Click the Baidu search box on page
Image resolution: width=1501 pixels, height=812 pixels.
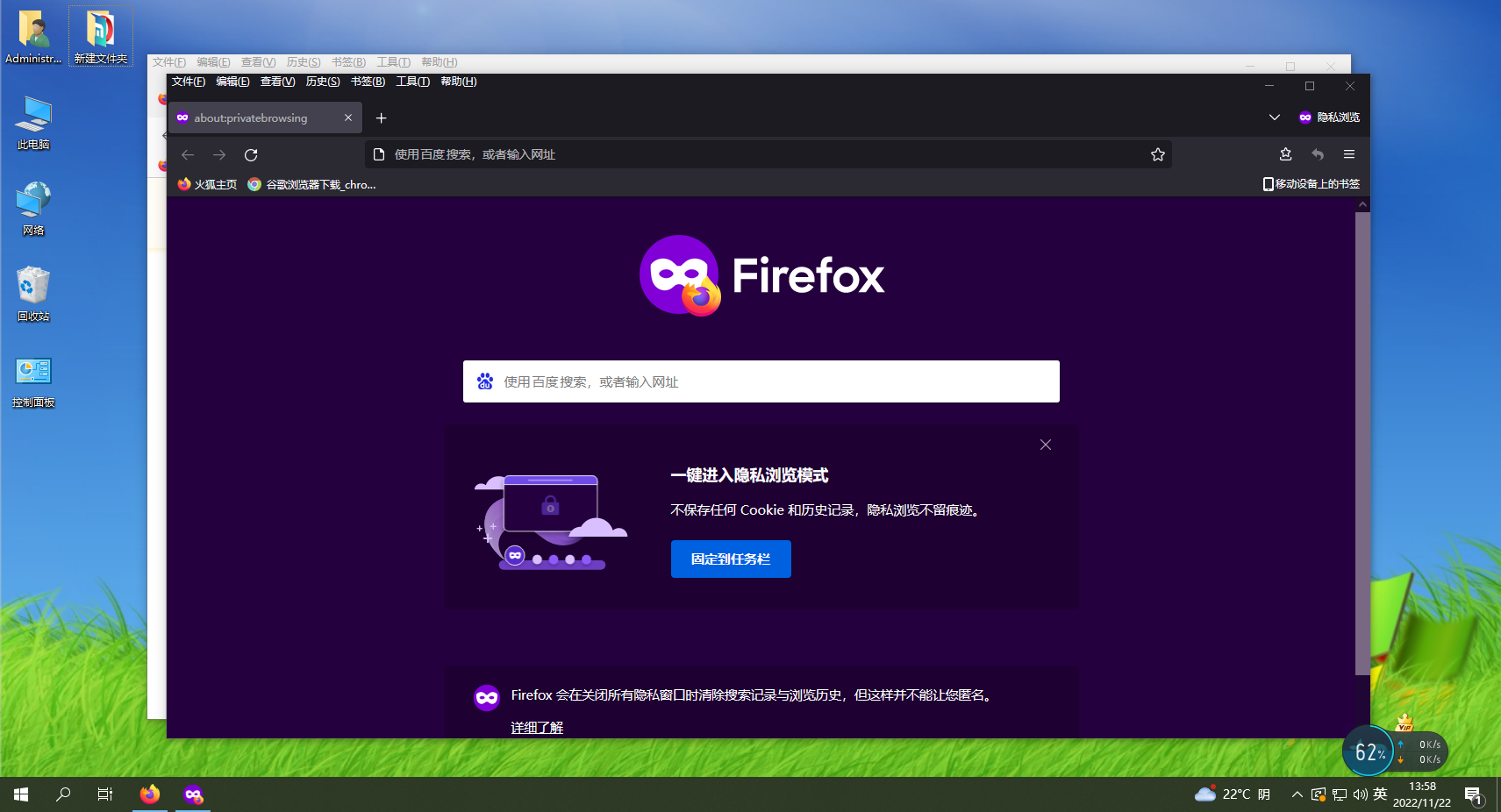(761, 382)
